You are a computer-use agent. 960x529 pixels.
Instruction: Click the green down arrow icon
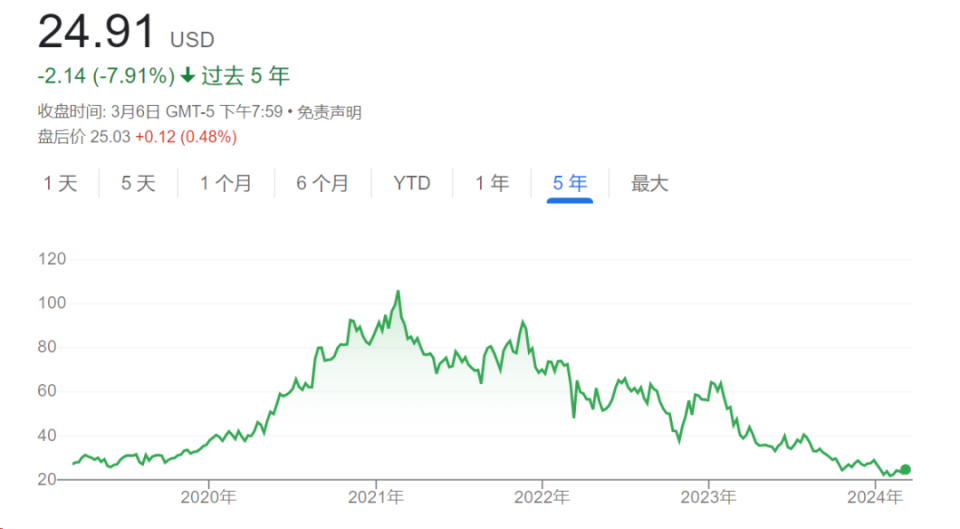(x=188, y=75)
